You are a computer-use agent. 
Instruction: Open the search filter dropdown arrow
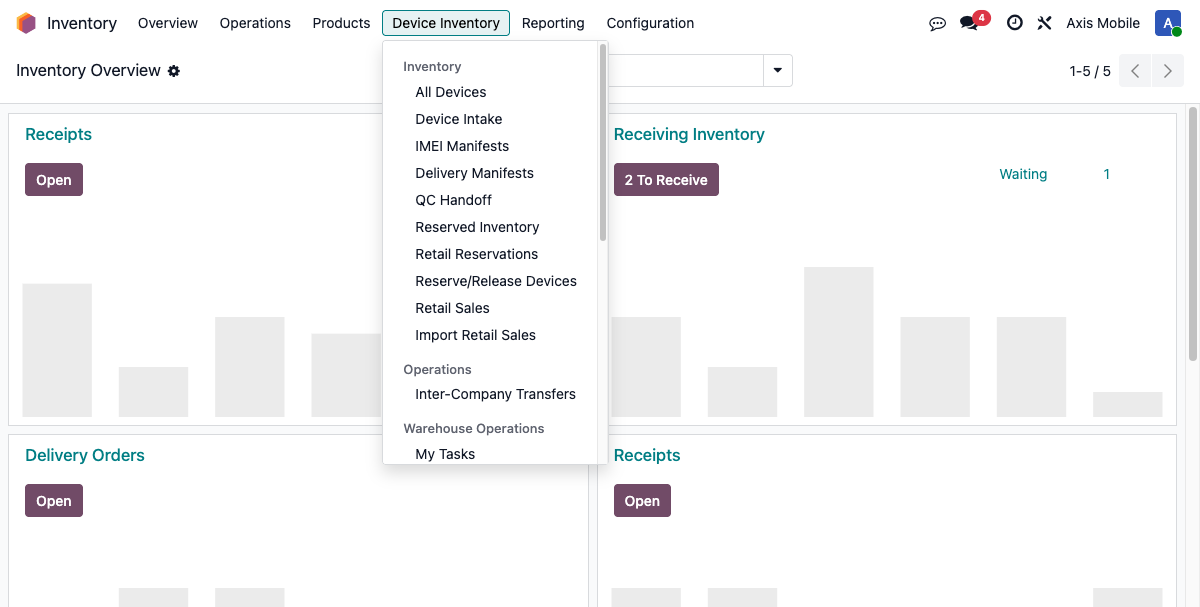[x=777, y=70]
